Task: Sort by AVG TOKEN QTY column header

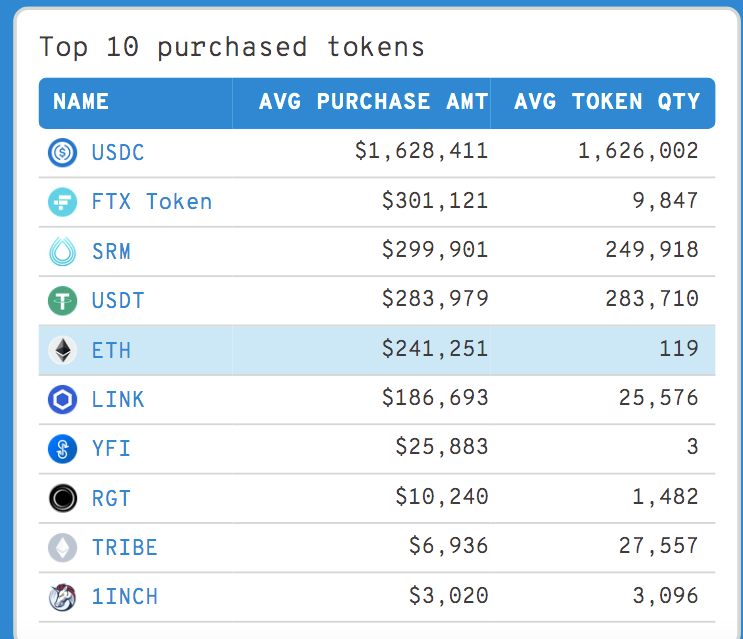Action: 607,102
